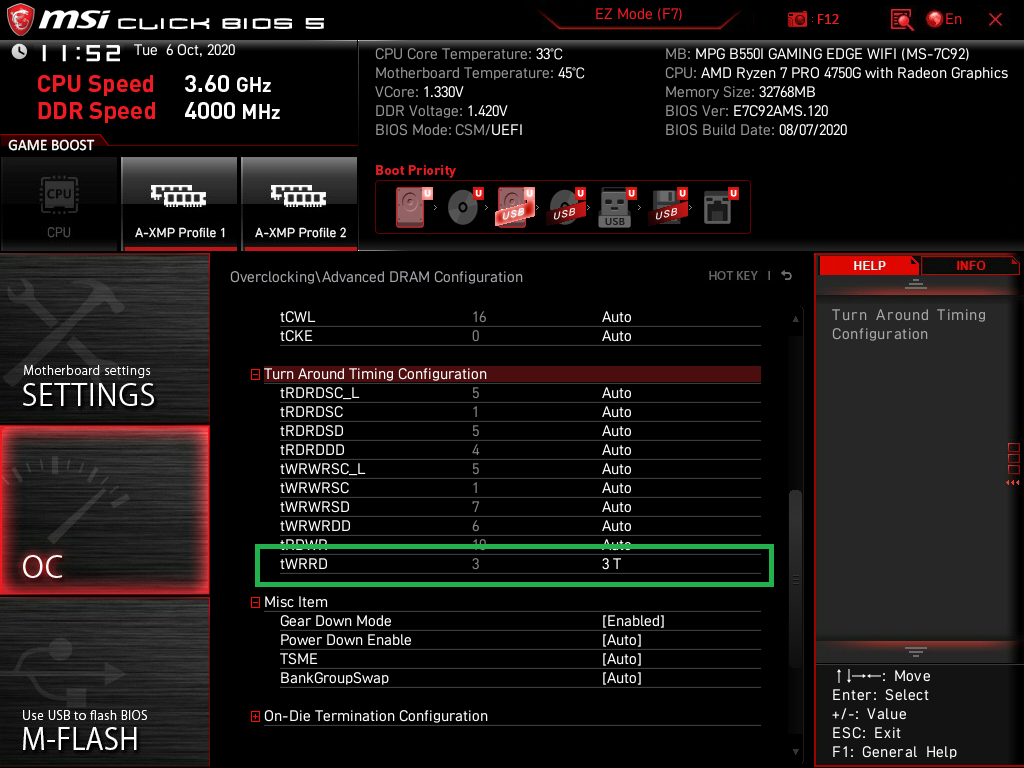Open the OC overclocking section
Image resolution: width=1024 pixels, height=768 pixels.
[104, 510]
